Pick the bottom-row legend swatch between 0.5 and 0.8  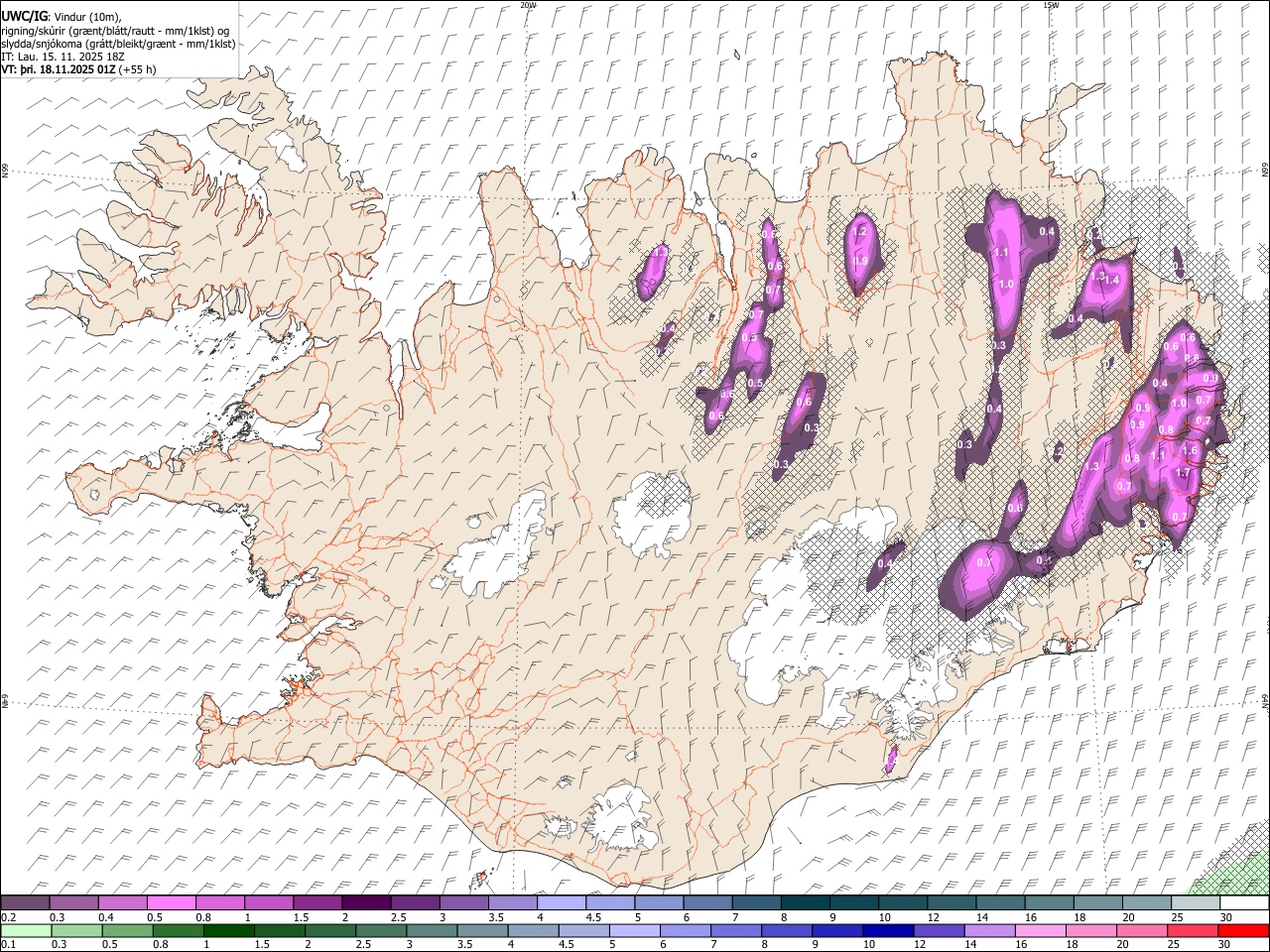click(x=127, y=930)
